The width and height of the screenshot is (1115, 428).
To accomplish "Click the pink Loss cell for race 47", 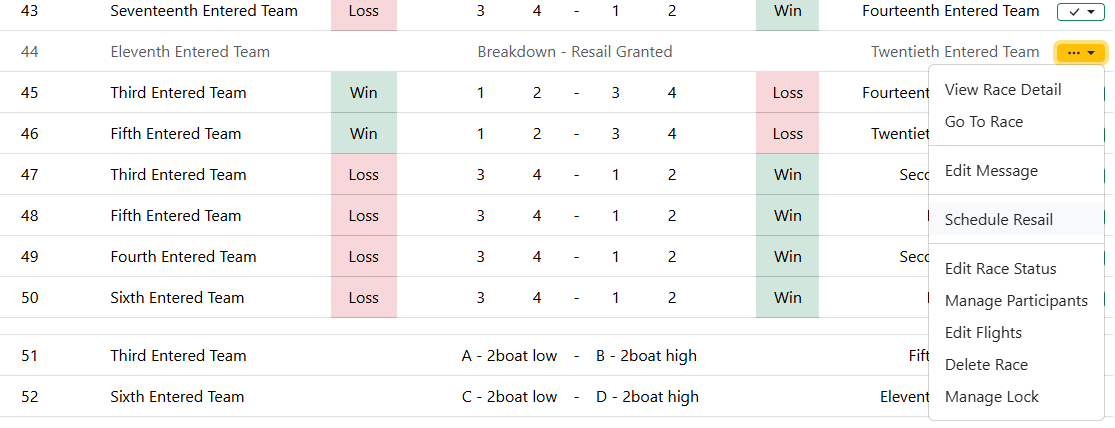I will 364,175.
